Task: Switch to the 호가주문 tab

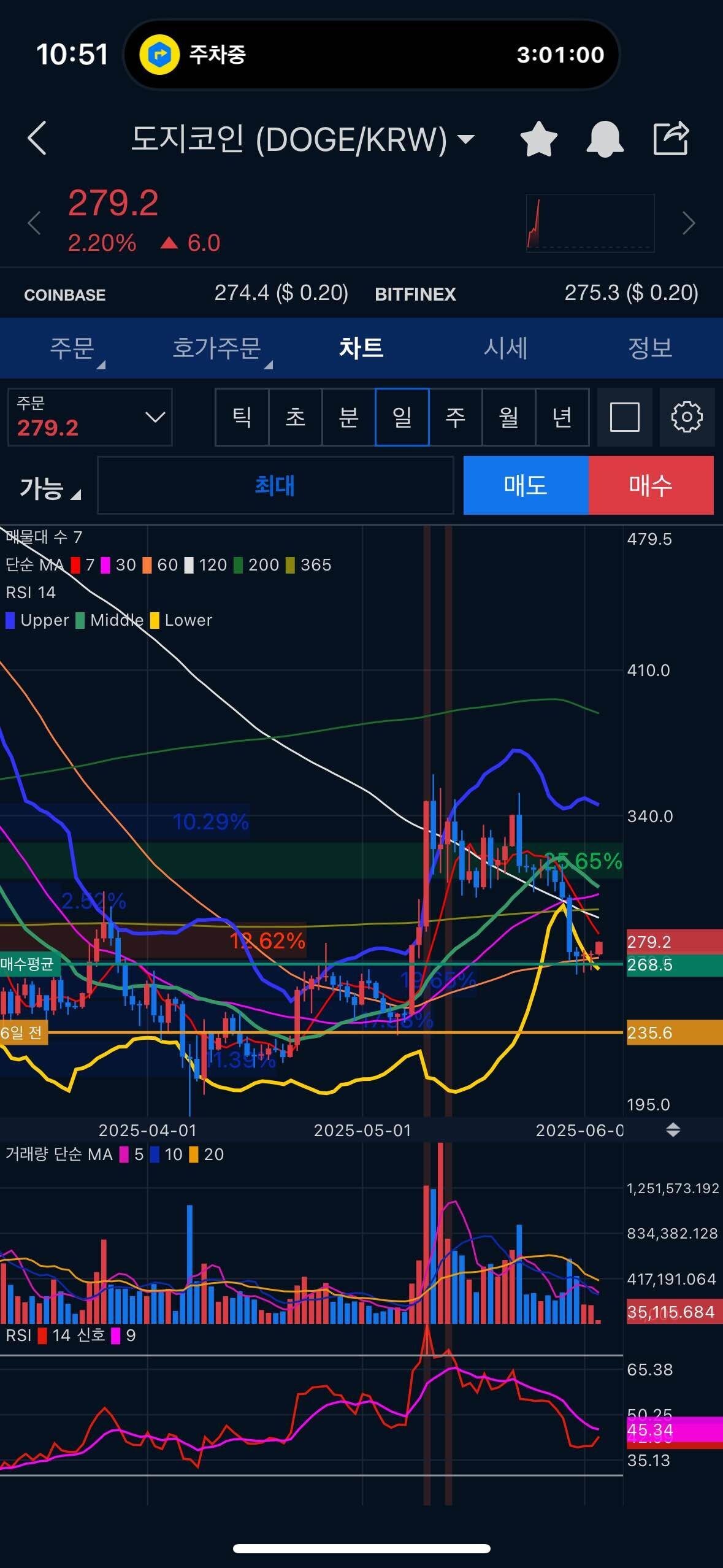Action: pyautogui.click(x=217, y=348)
